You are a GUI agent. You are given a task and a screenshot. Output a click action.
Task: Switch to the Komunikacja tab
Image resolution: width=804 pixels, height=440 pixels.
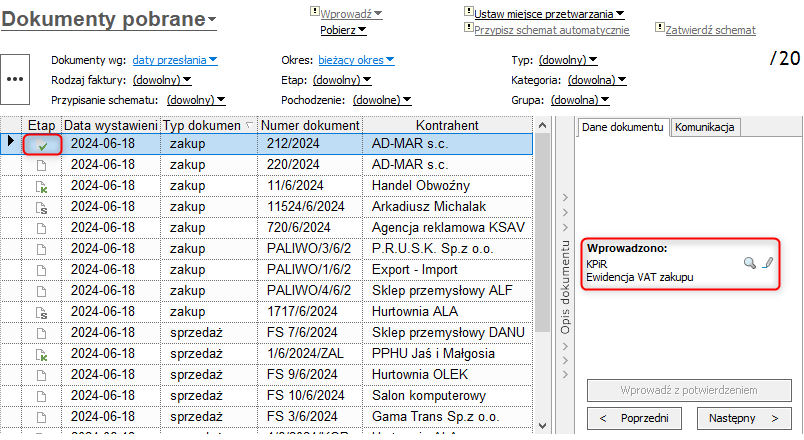(x=705, y=127)
